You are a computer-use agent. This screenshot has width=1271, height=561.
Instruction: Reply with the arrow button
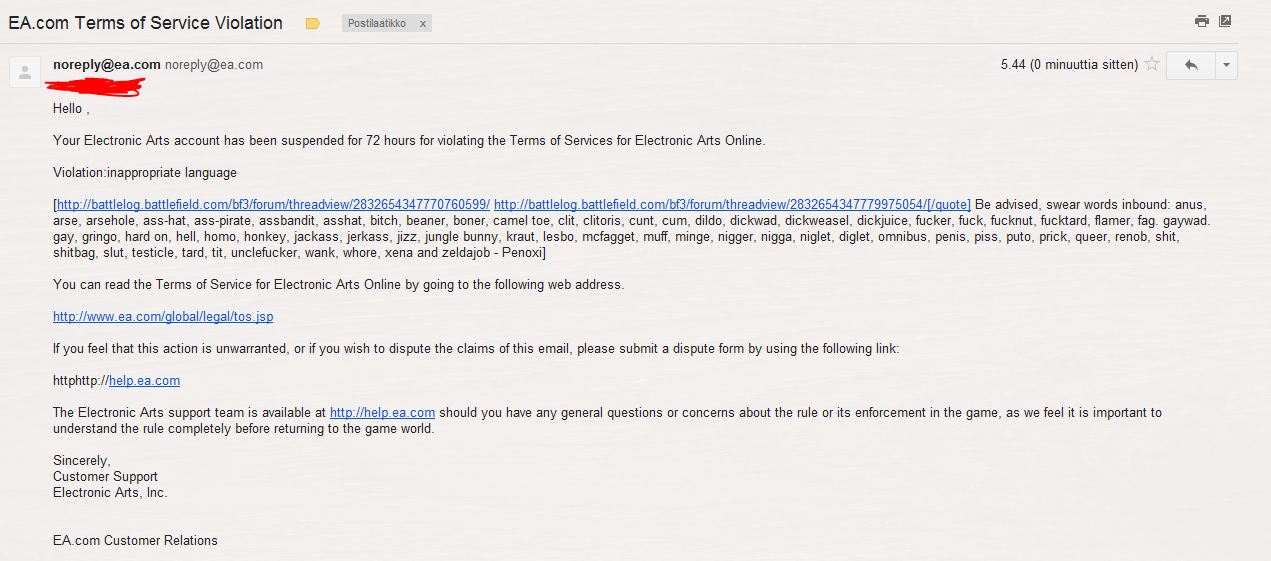click(1190, 65)
